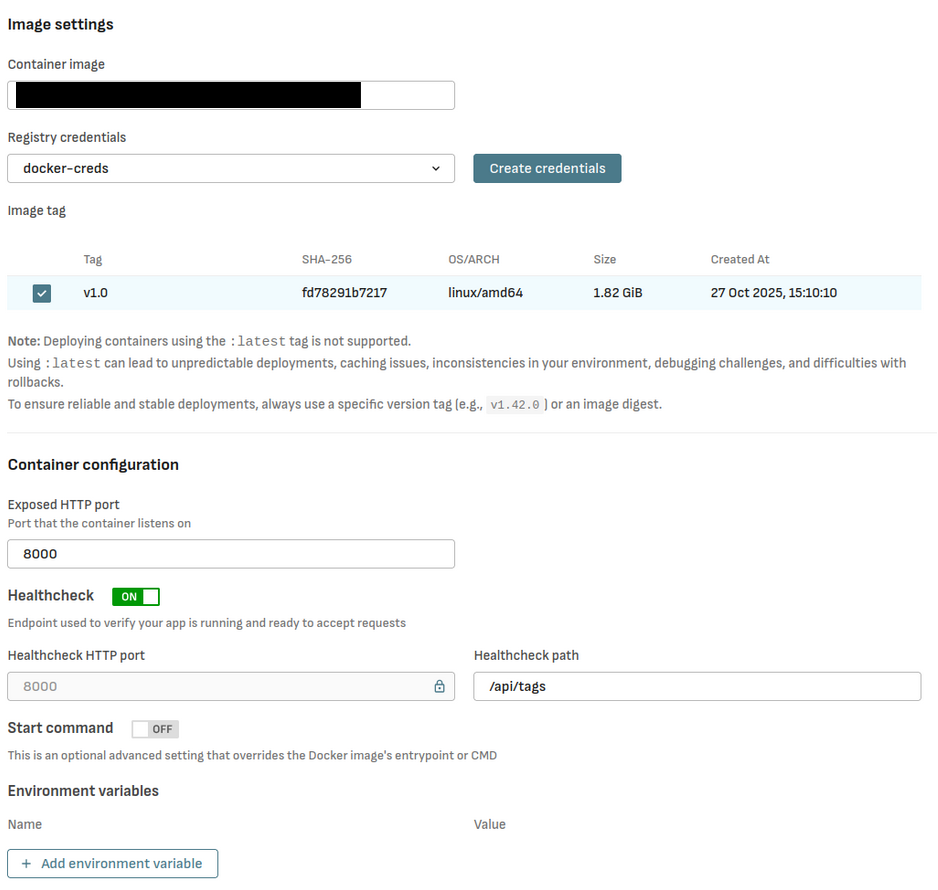Open the docker-creds registry credentials dropdown
938x890 pixels.
pyautogui.click(x=230, y=169)
